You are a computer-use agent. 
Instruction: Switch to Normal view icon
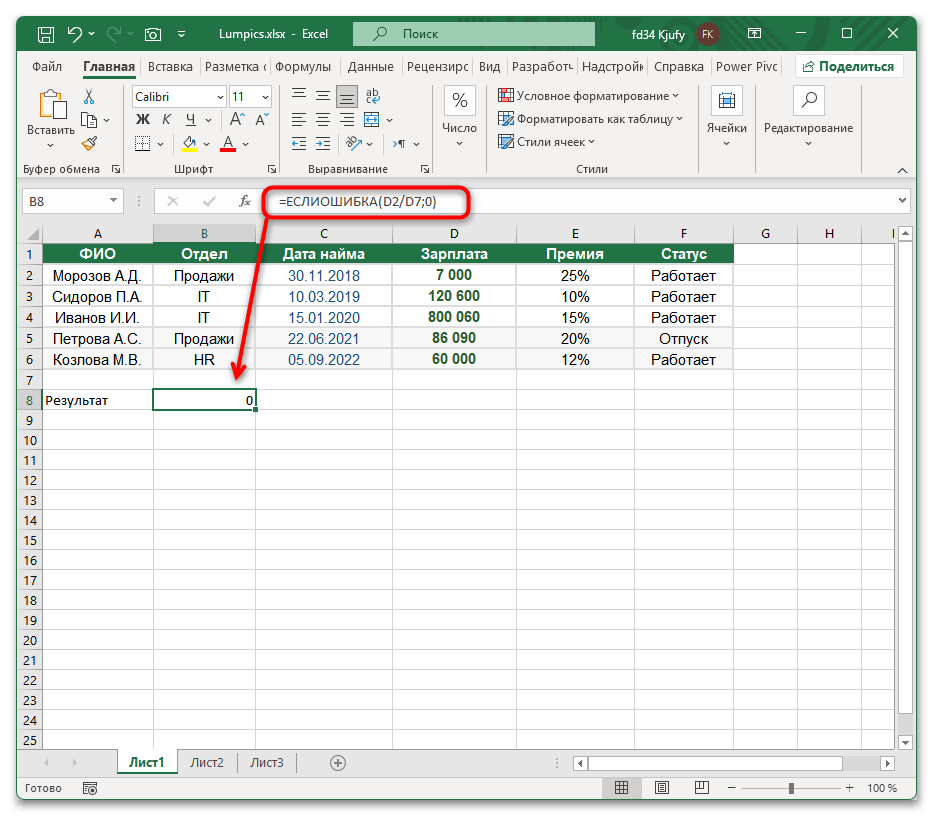click(621, 788)
